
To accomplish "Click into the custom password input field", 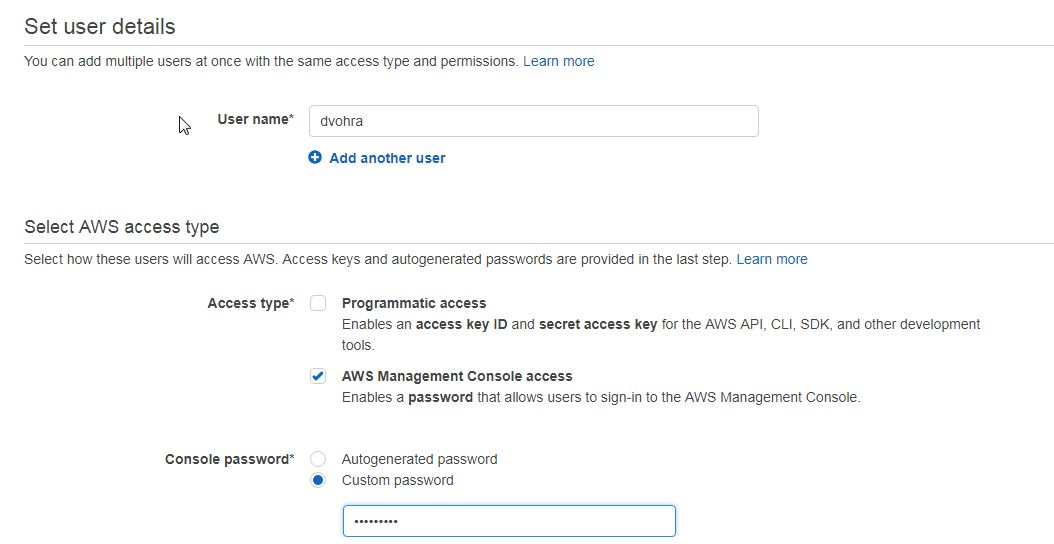I will pos(509,521).
